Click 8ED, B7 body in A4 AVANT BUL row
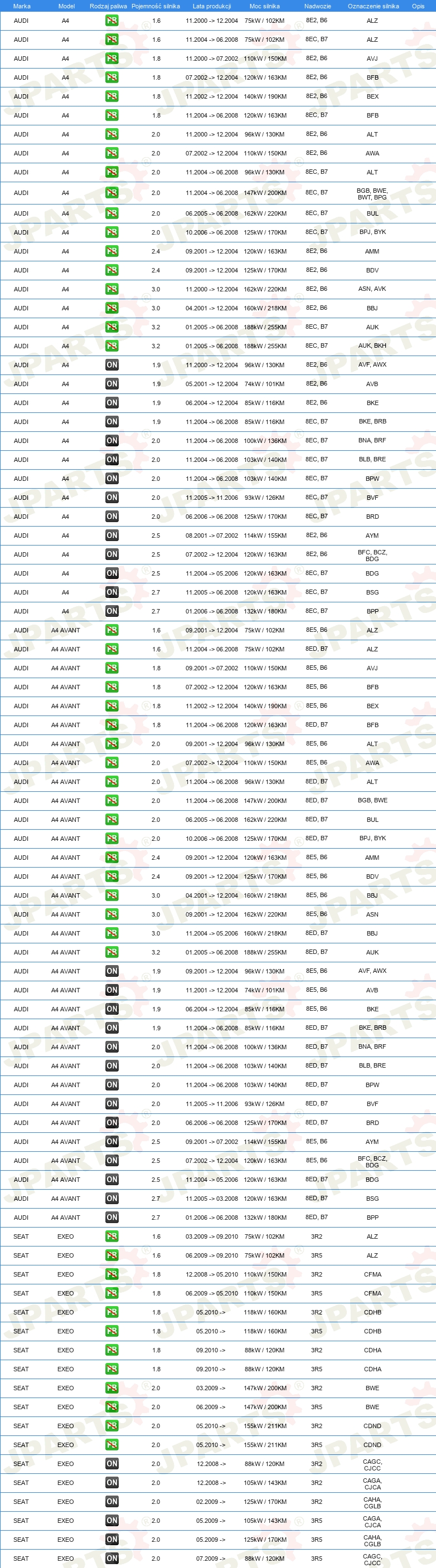This screenshot has width=436, height=1568. pos(317,819)
